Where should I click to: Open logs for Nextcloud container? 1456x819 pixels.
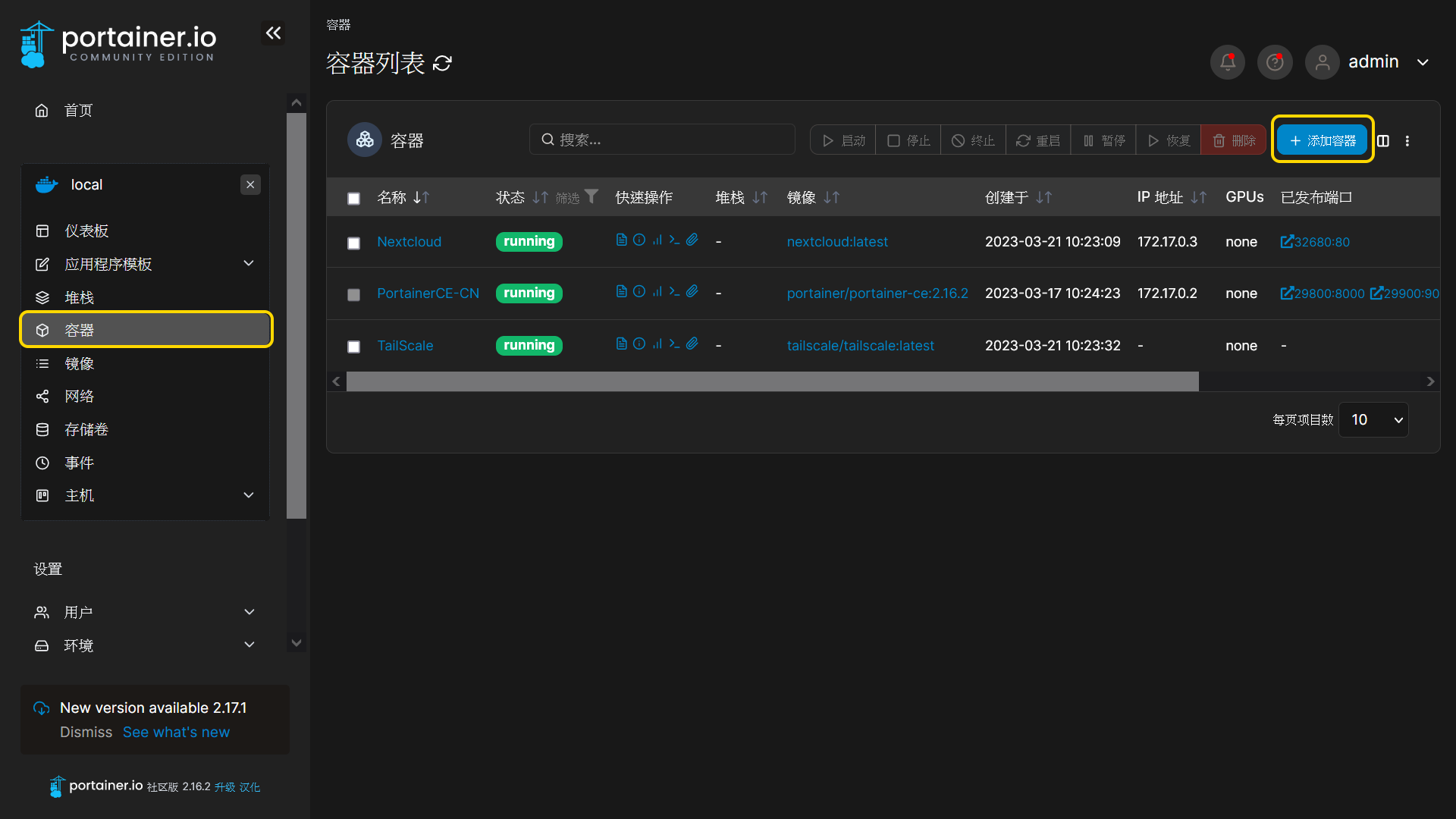[621, 240]
